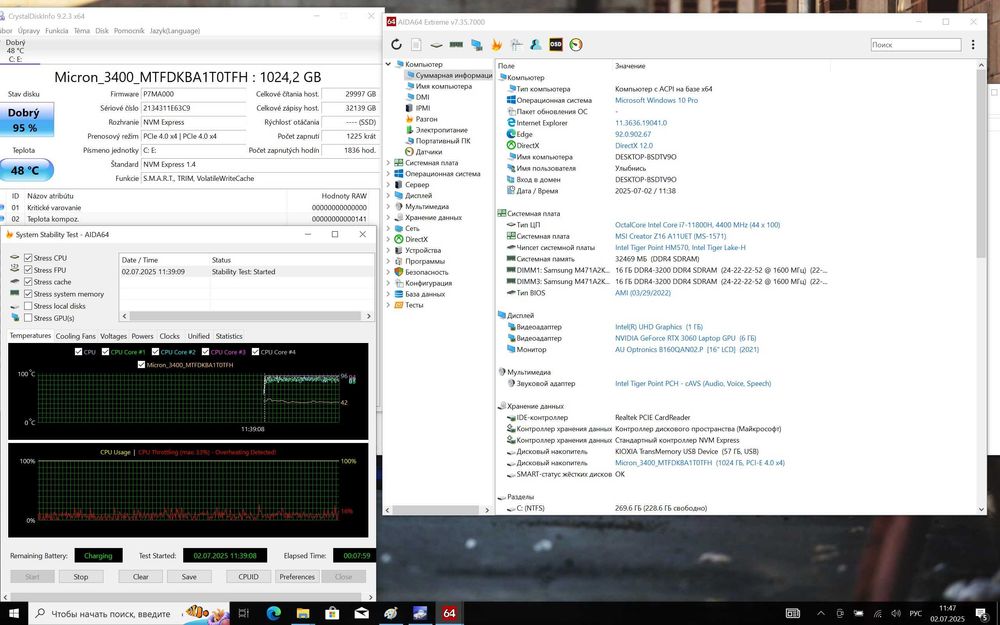Switch to Statistics tab
This screenshot has height=625, width=1000.
click(229, 336)
